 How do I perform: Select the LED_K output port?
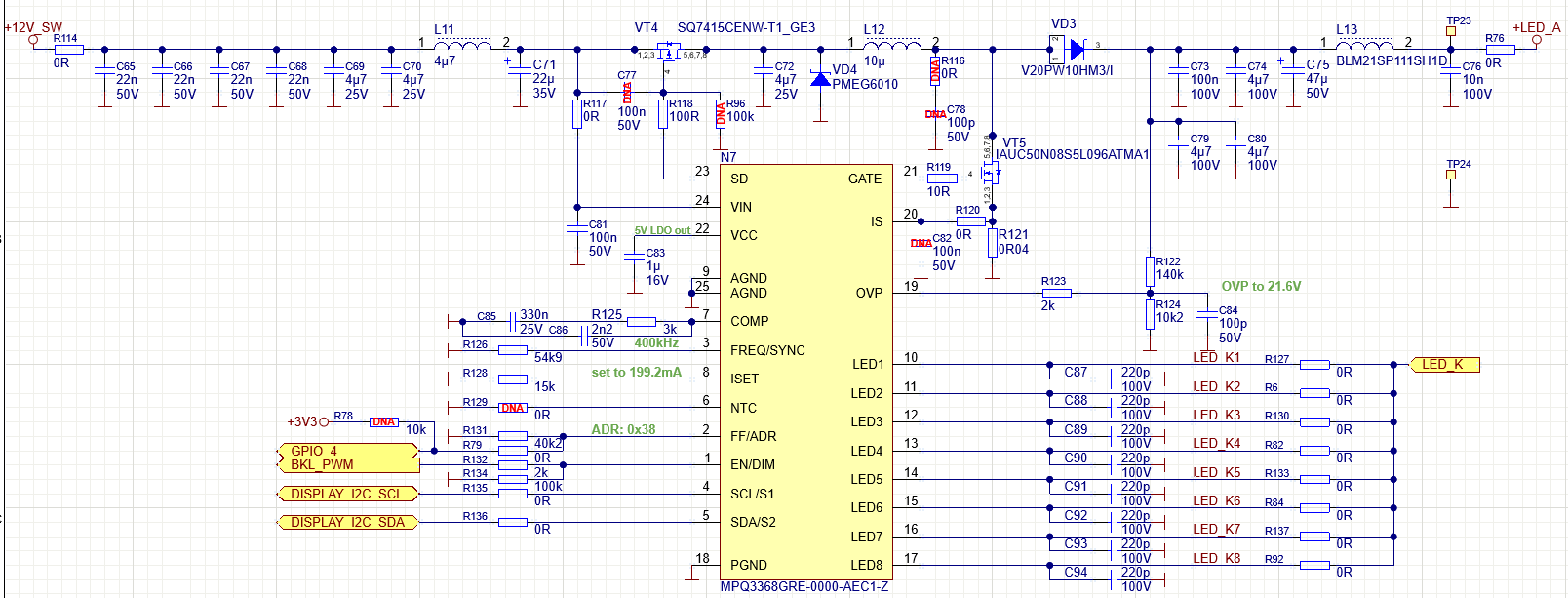[1445, 365]
